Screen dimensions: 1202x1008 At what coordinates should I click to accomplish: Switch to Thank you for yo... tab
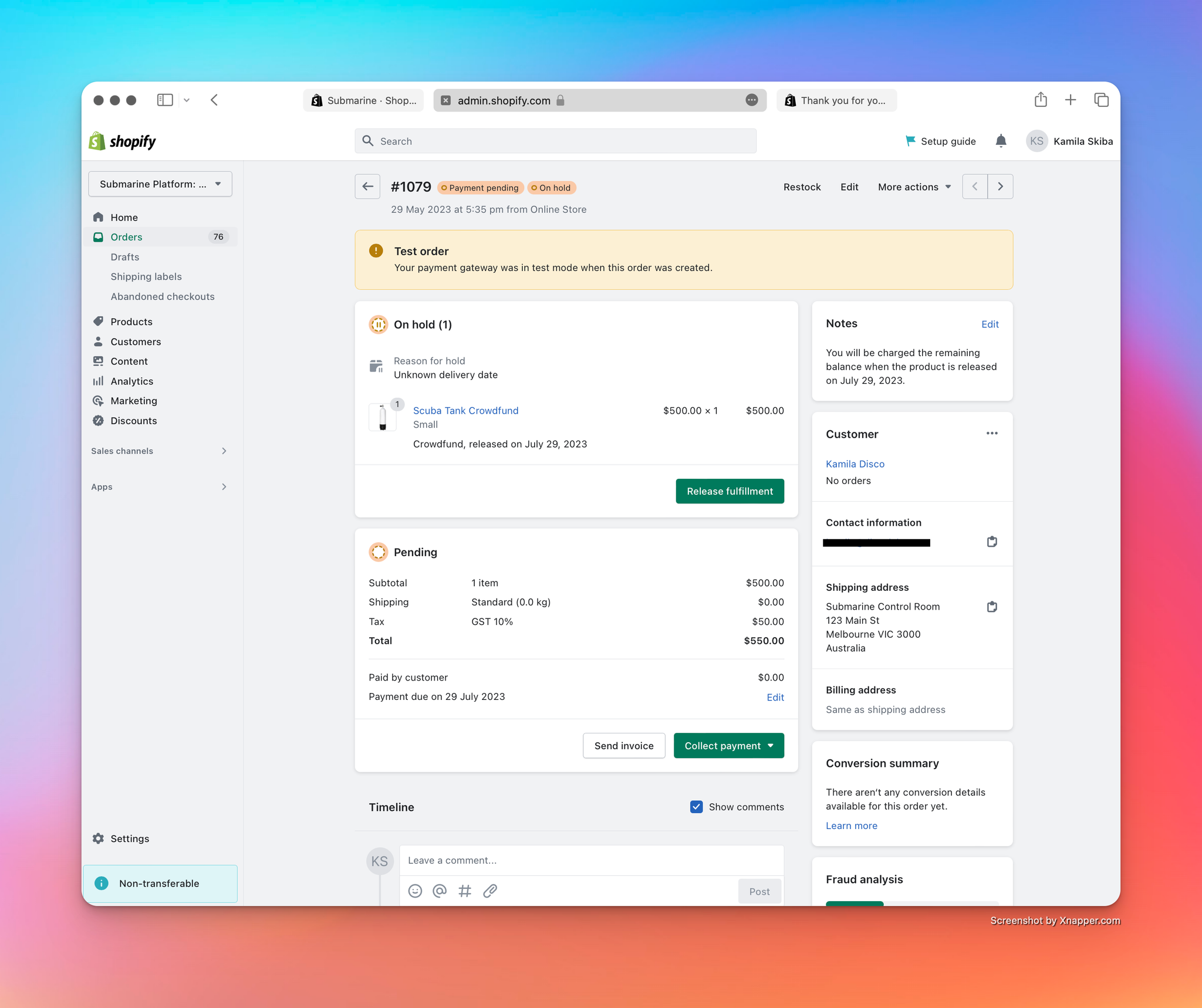click(x=836, y=100)
